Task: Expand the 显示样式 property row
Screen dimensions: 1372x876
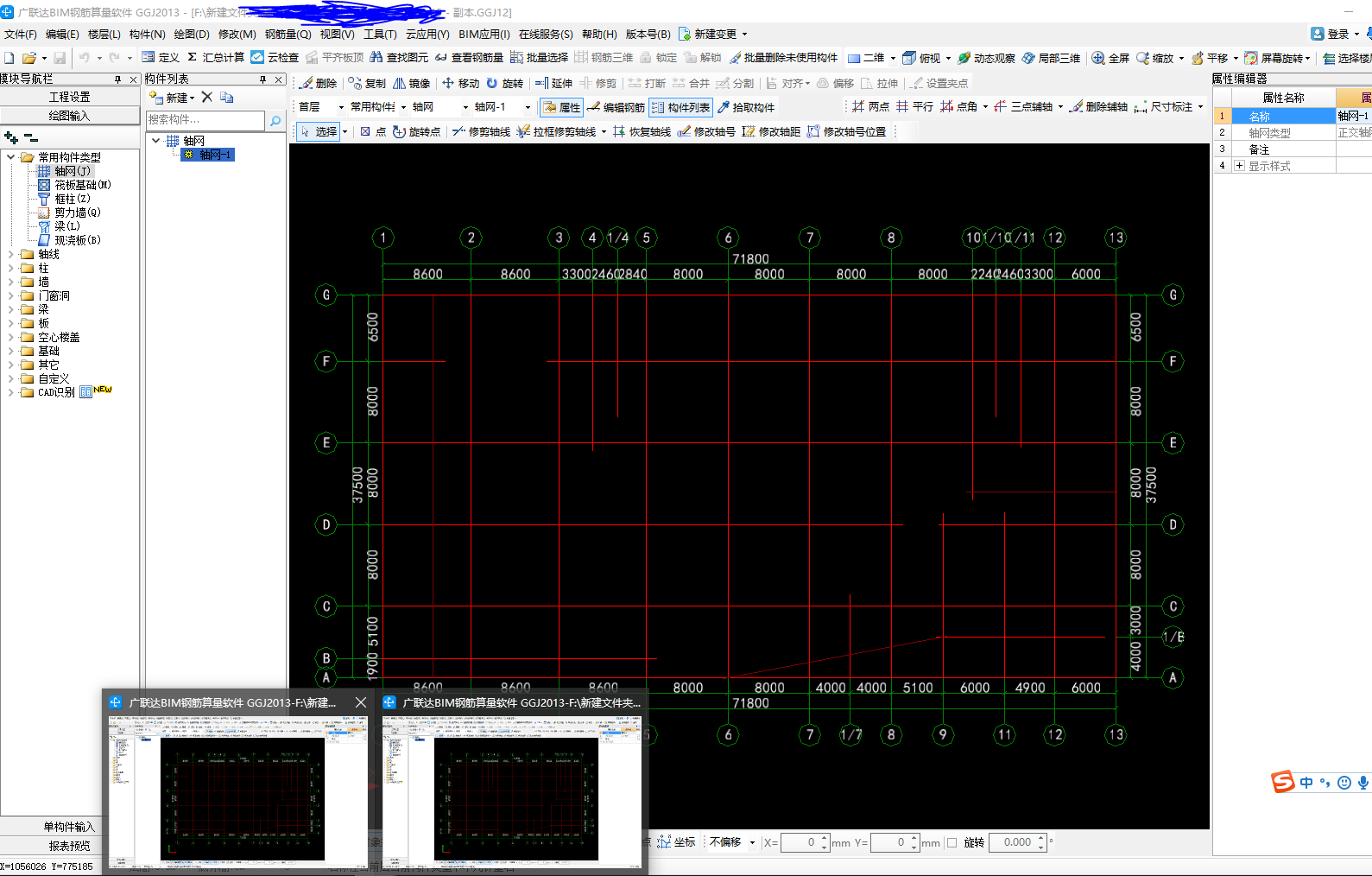Action: tap(1239, 166)
